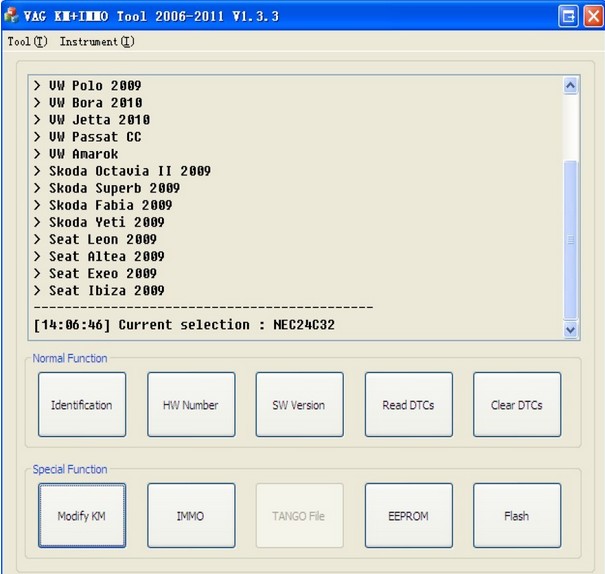Run Read DTCs
This screenshot has height=574, width=605.
click(409, 405)
